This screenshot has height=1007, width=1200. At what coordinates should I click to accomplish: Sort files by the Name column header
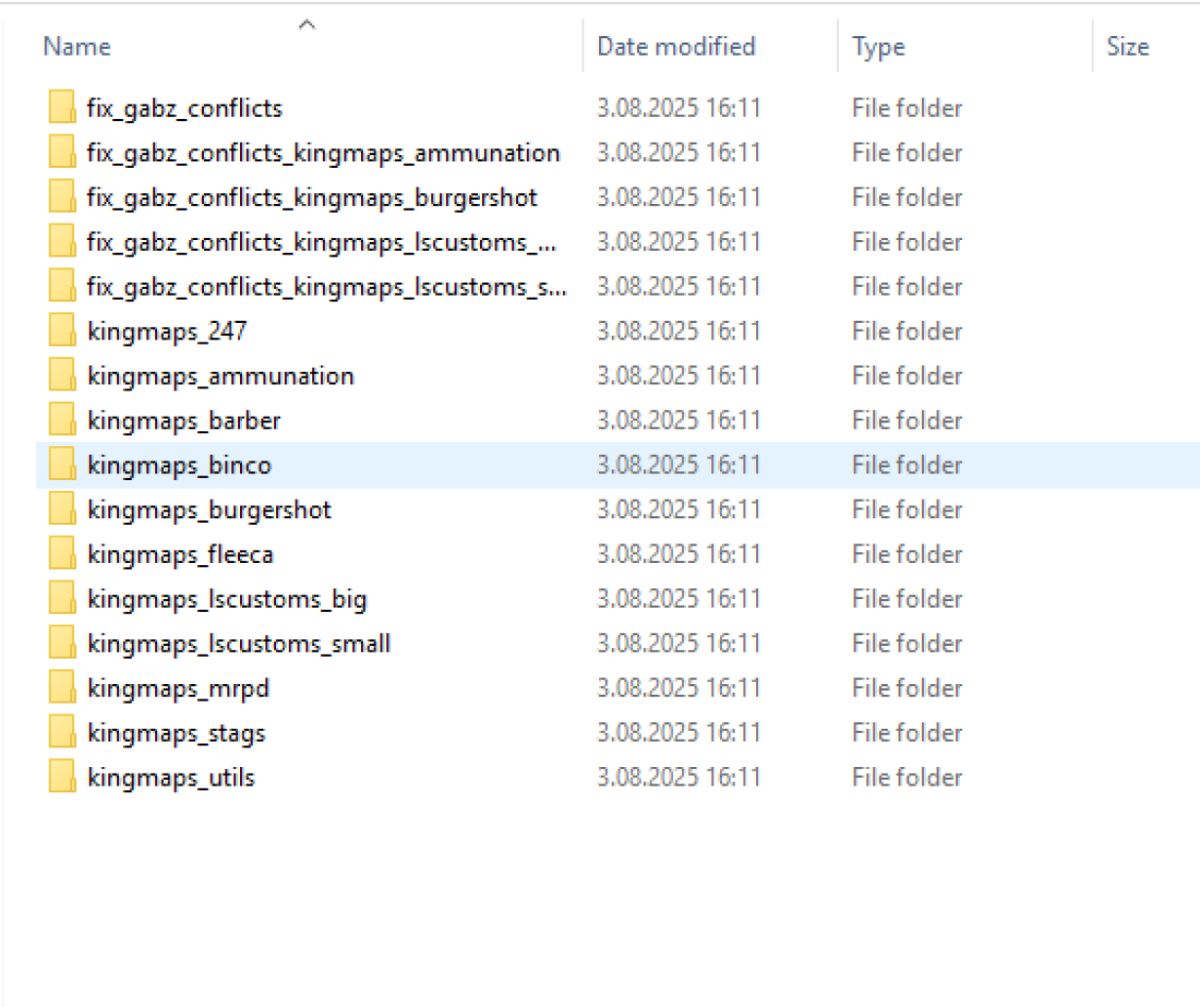[x=77, y=46]
